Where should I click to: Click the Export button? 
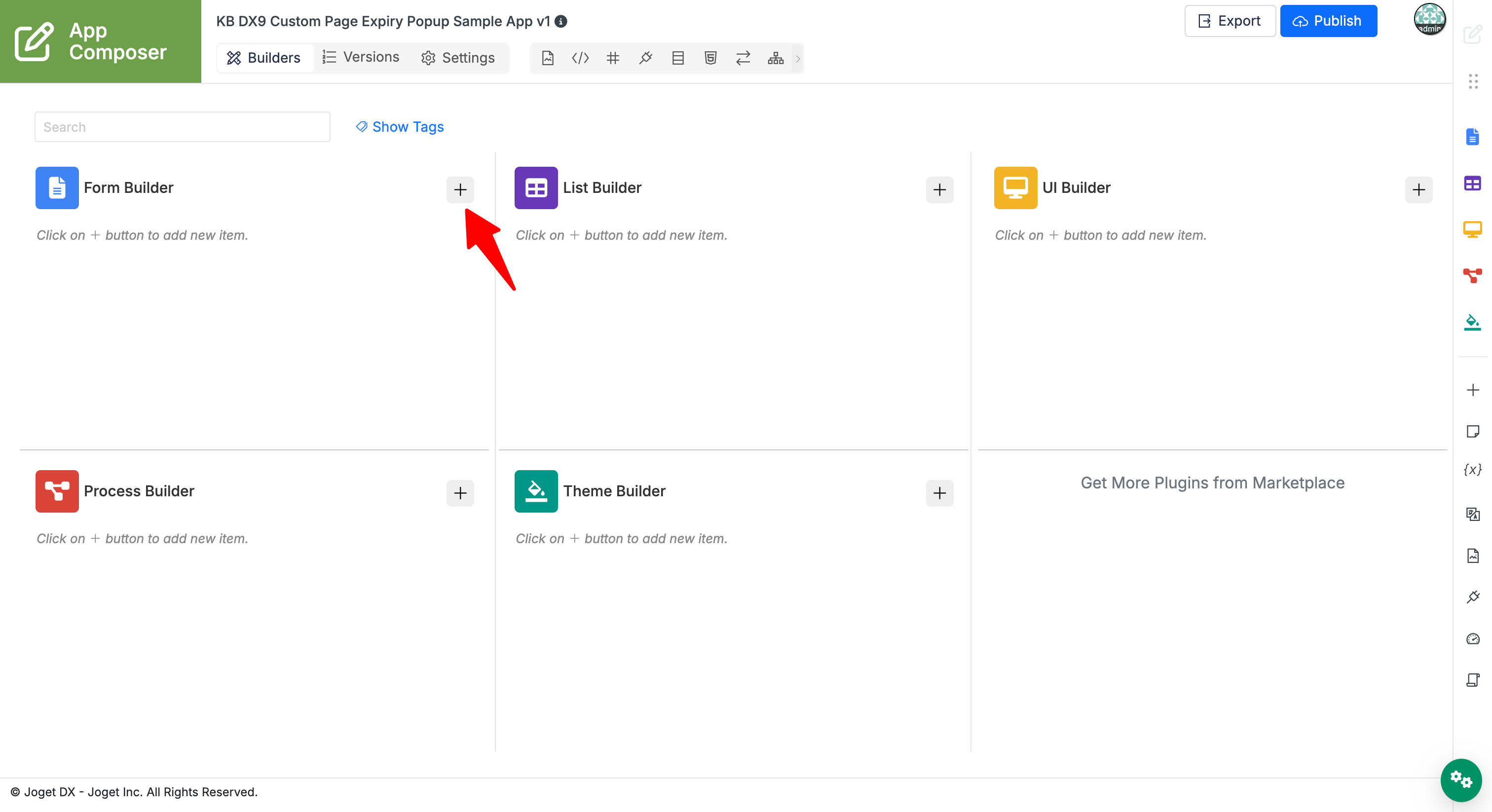[1230, 21]
